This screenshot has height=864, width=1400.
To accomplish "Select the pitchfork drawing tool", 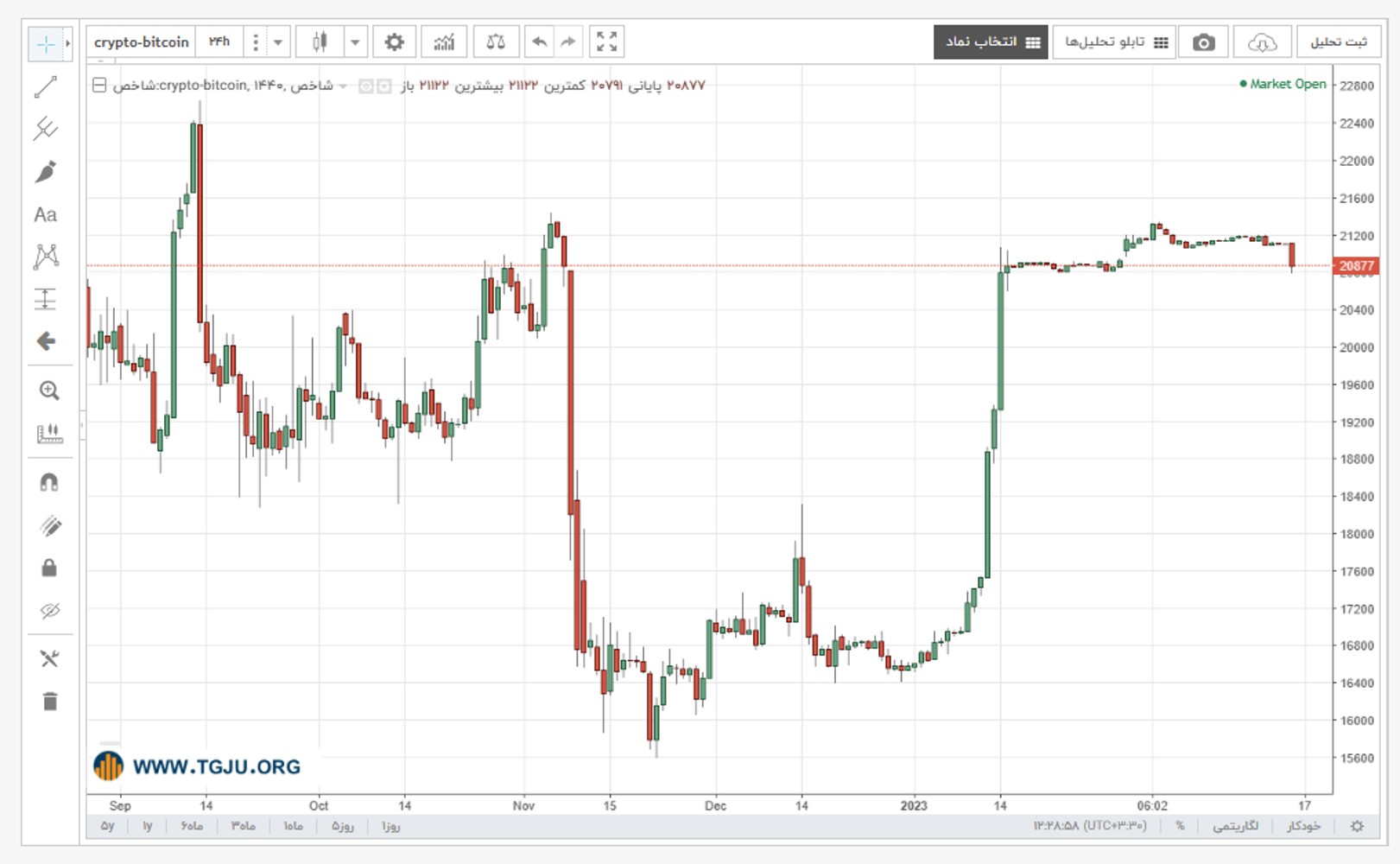I will tap(46, 129).
